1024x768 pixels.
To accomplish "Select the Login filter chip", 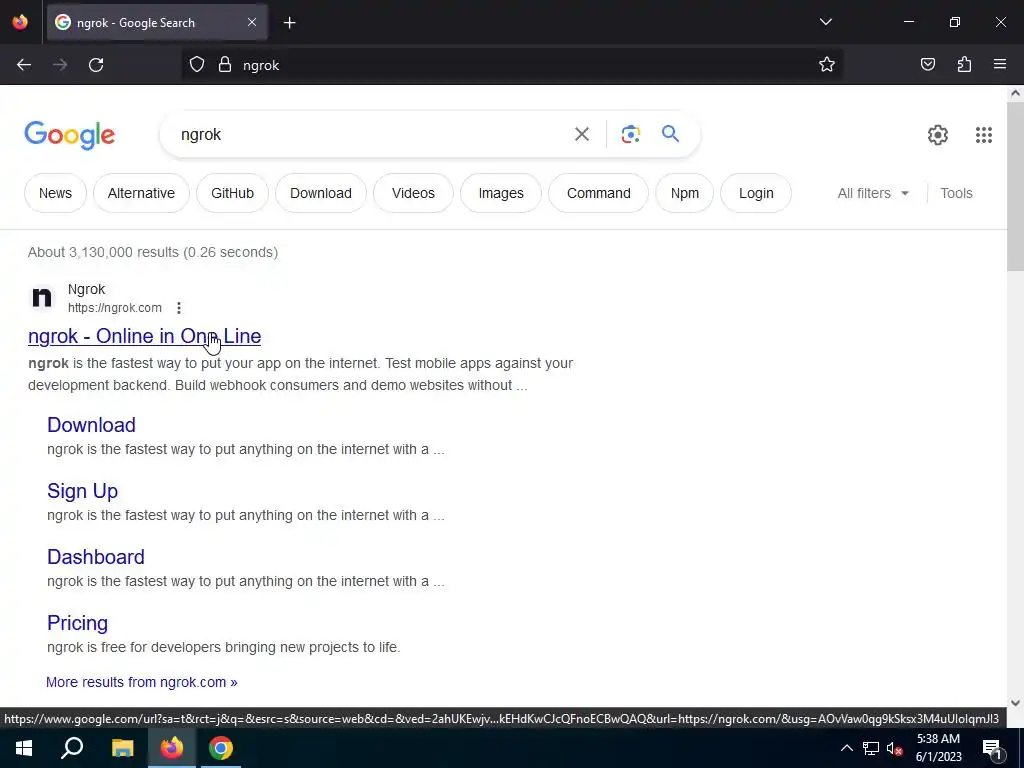I will pyautogui.click(x=756, y=193).
